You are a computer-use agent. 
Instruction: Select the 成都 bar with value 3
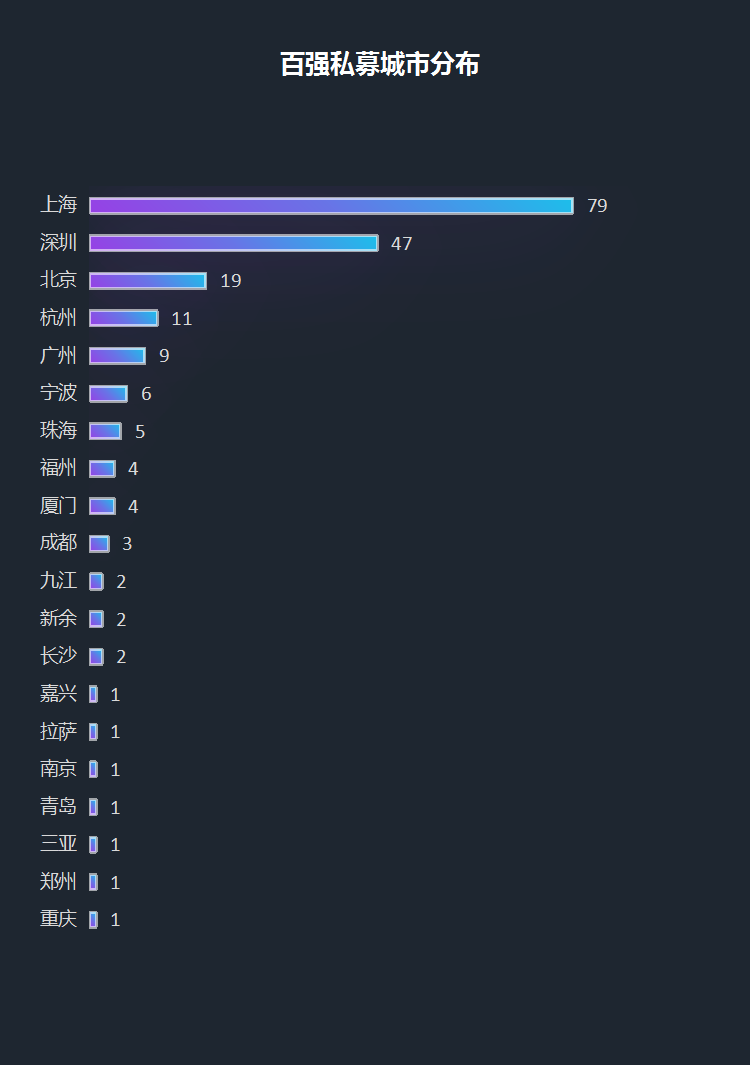pyautogui.click(x=99, y=544)
